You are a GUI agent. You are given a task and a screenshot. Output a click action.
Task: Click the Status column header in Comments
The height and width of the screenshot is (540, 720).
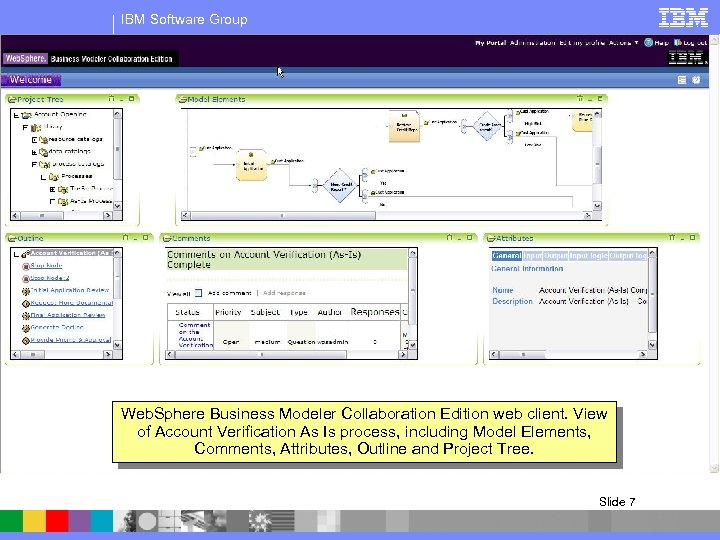tap(187, 312)
